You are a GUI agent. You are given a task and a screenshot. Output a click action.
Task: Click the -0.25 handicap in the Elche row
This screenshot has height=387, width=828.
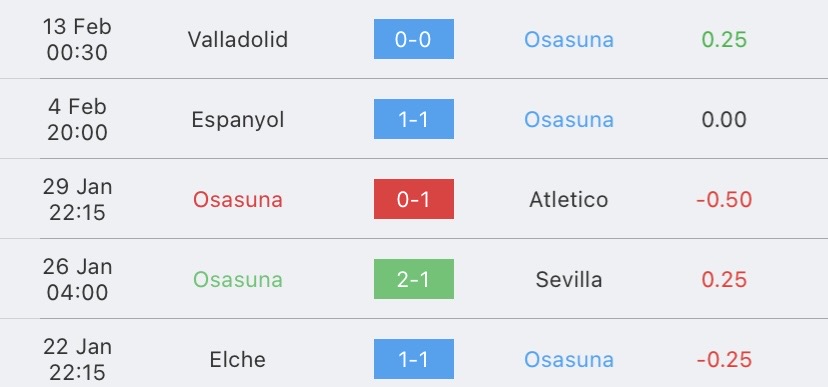click(x=724, y=360)
